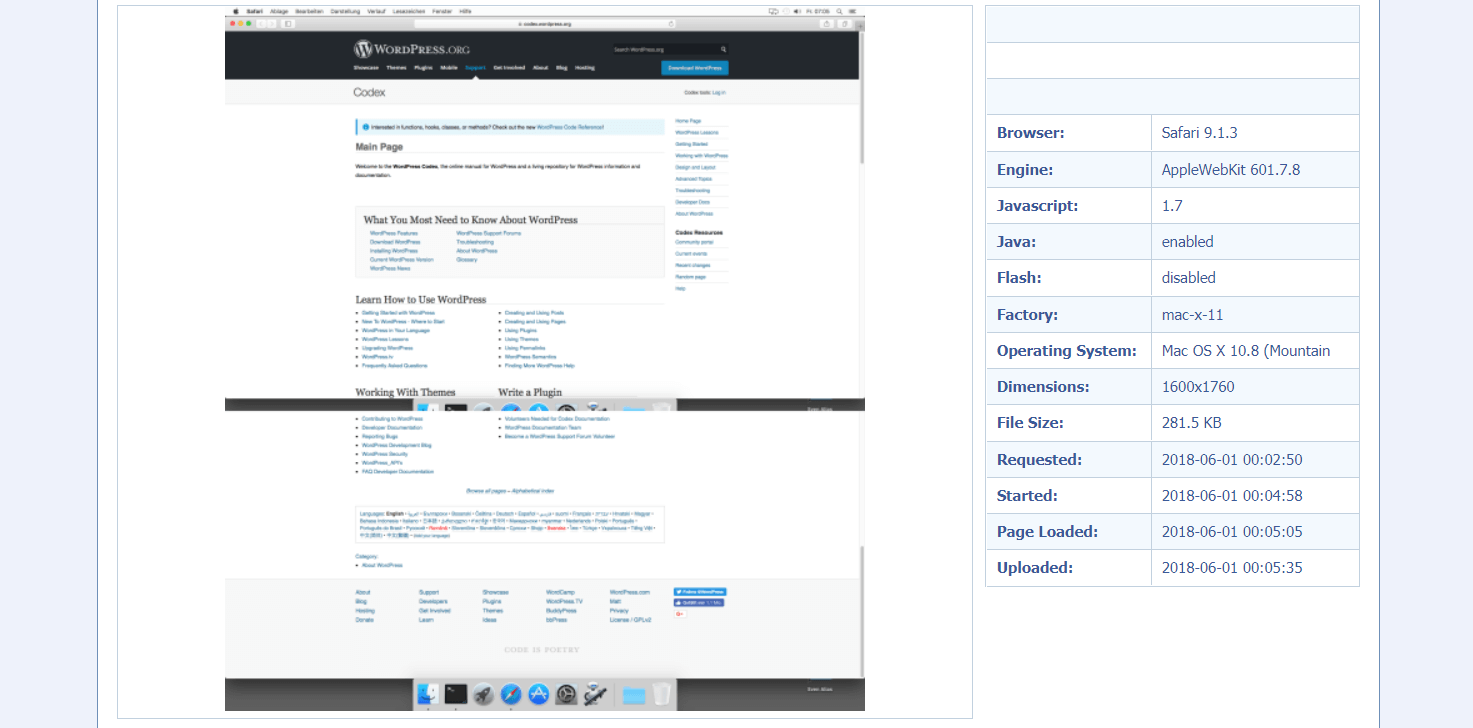Open the WordPress Lessons link in the Codex sidebar
The height and width of the screenshot is (728, 1473).
(696, 132)
